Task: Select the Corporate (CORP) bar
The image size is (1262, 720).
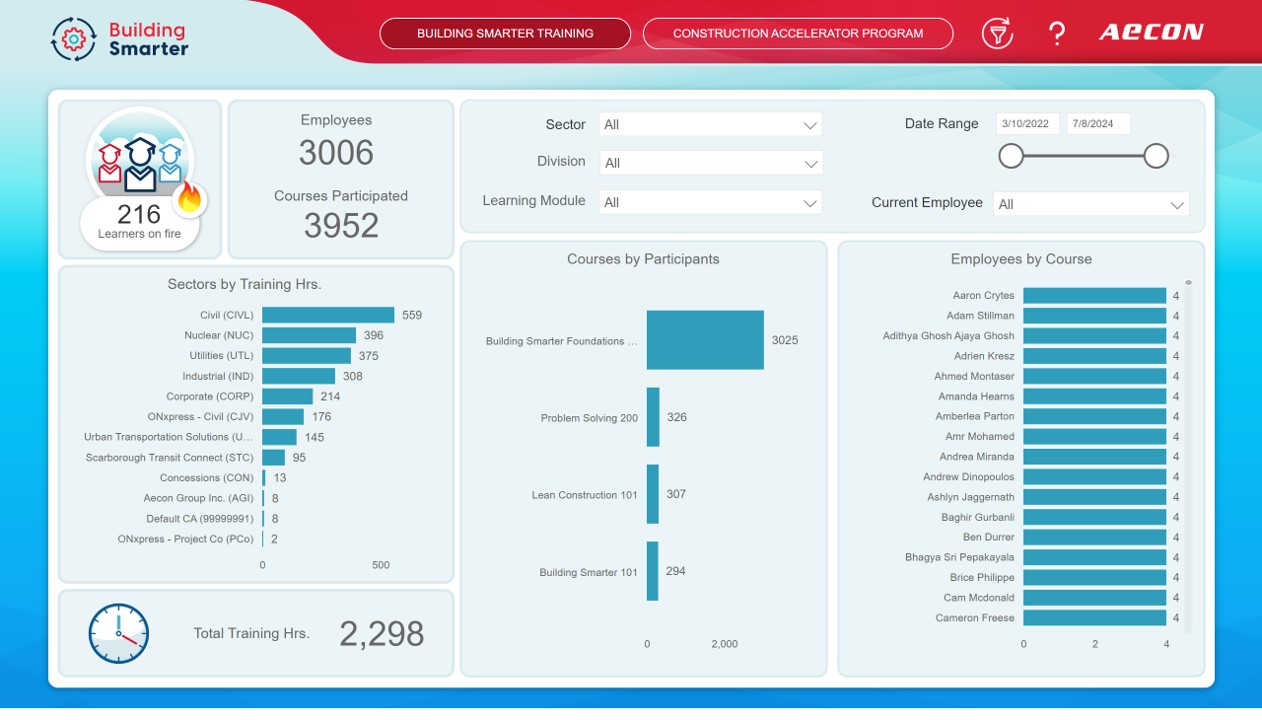Action: pyautogui.click(x=287, y=396)
